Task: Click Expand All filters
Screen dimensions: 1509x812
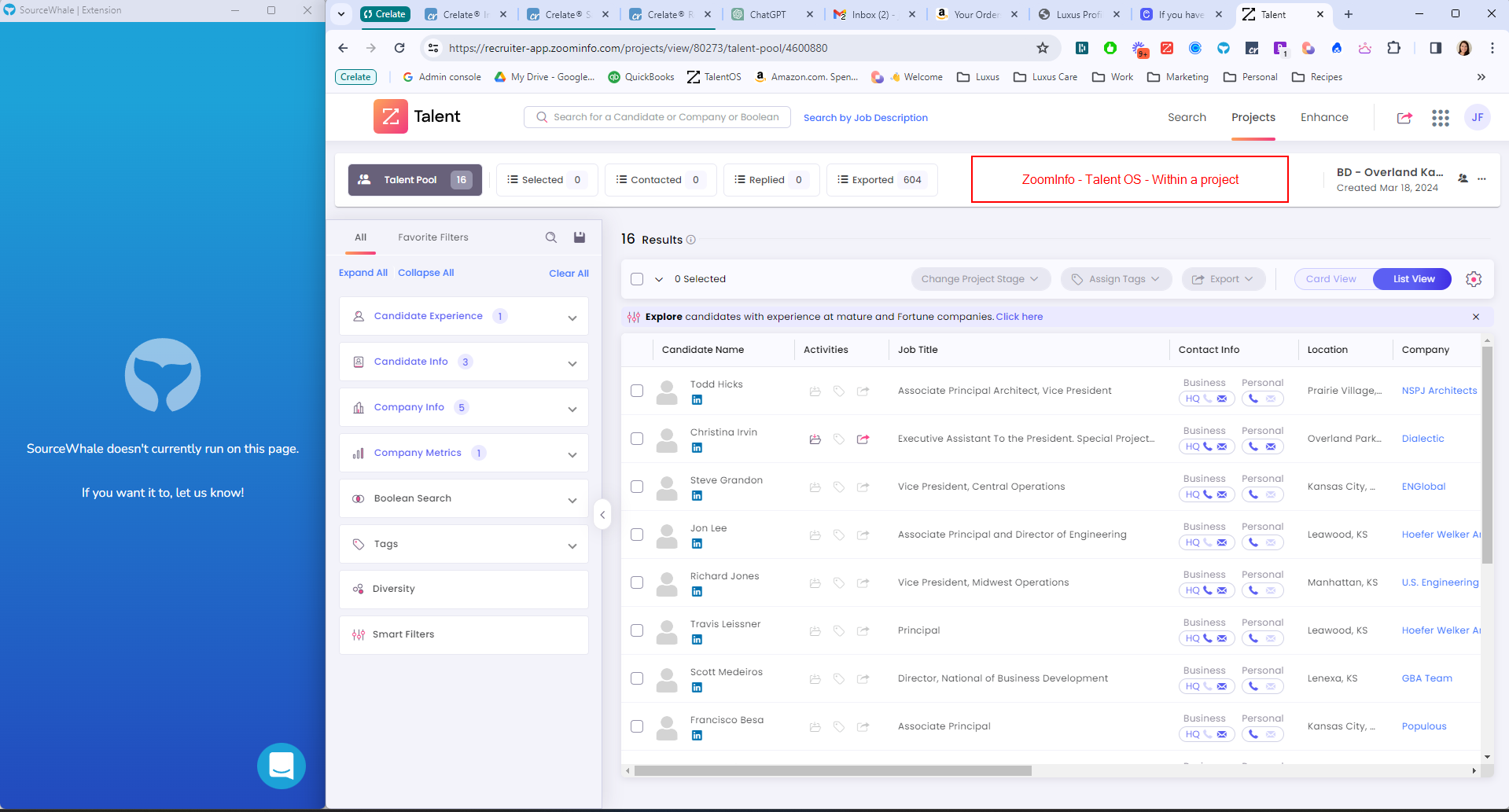Action: (363, 273)
